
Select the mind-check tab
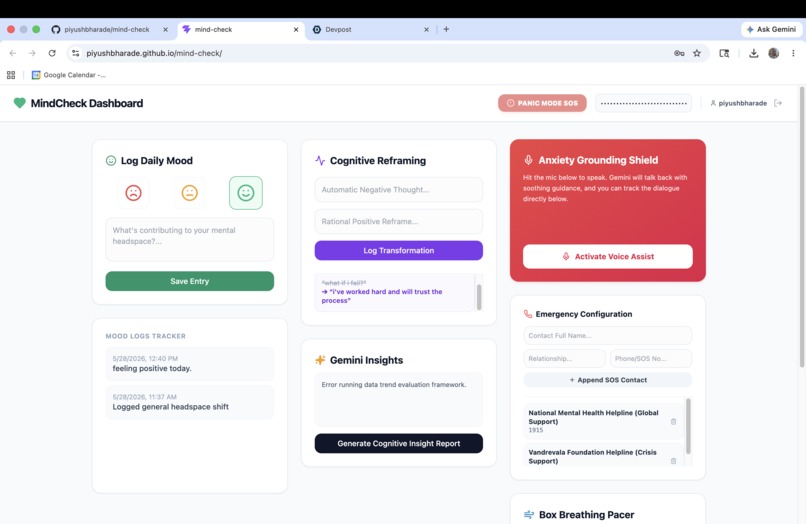tap(241, 29)
